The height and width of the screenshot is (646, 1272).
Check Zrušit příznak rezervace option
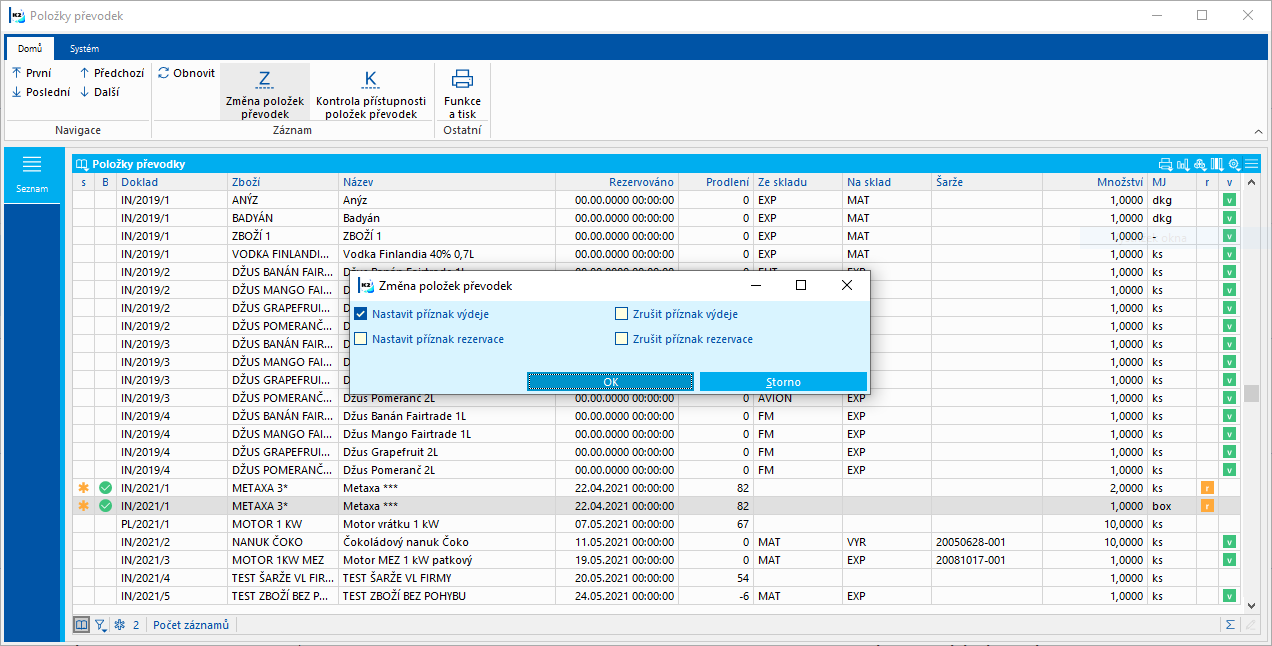621,339
